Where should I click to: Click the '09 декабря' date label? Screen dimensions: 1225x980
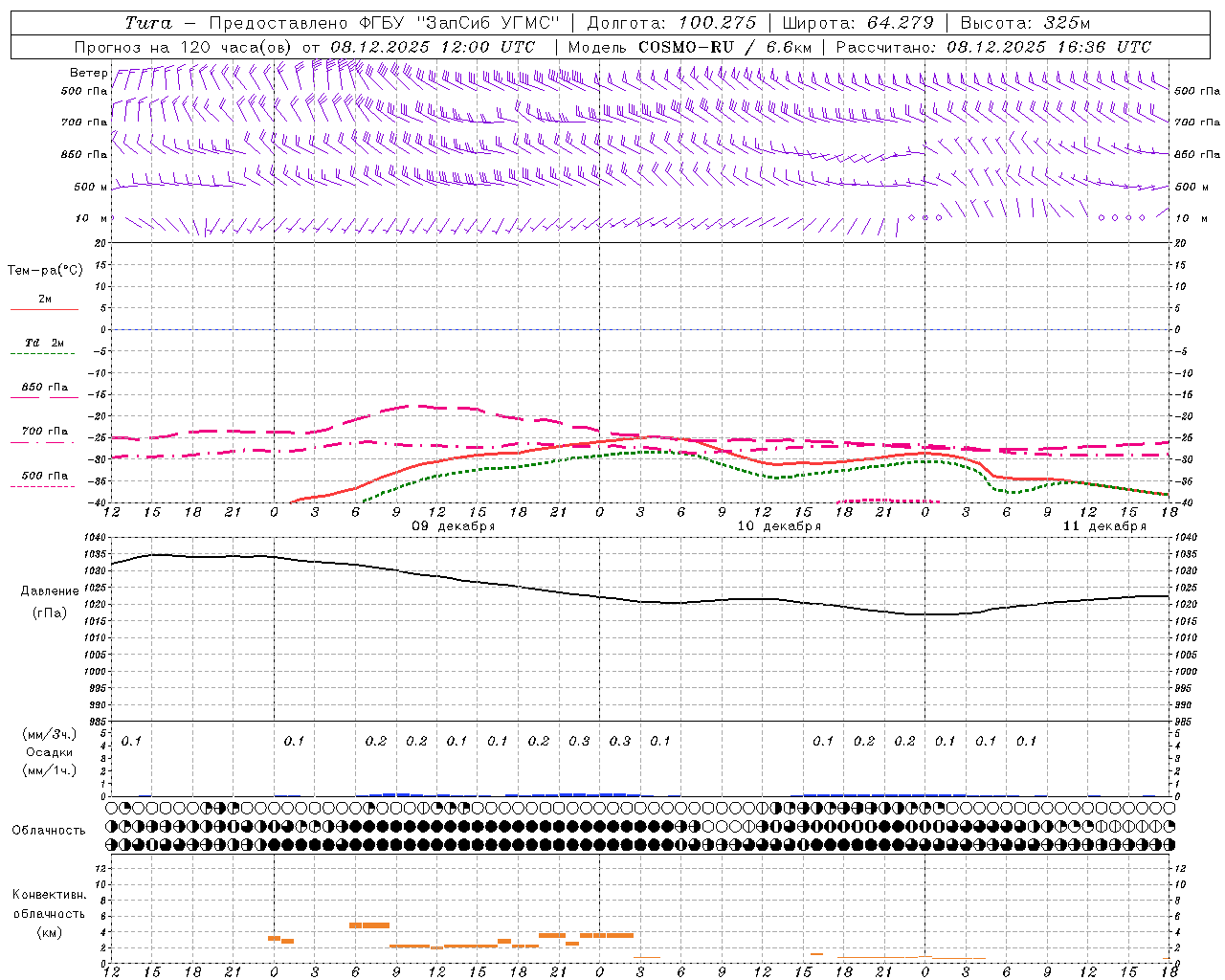point(454,526)
